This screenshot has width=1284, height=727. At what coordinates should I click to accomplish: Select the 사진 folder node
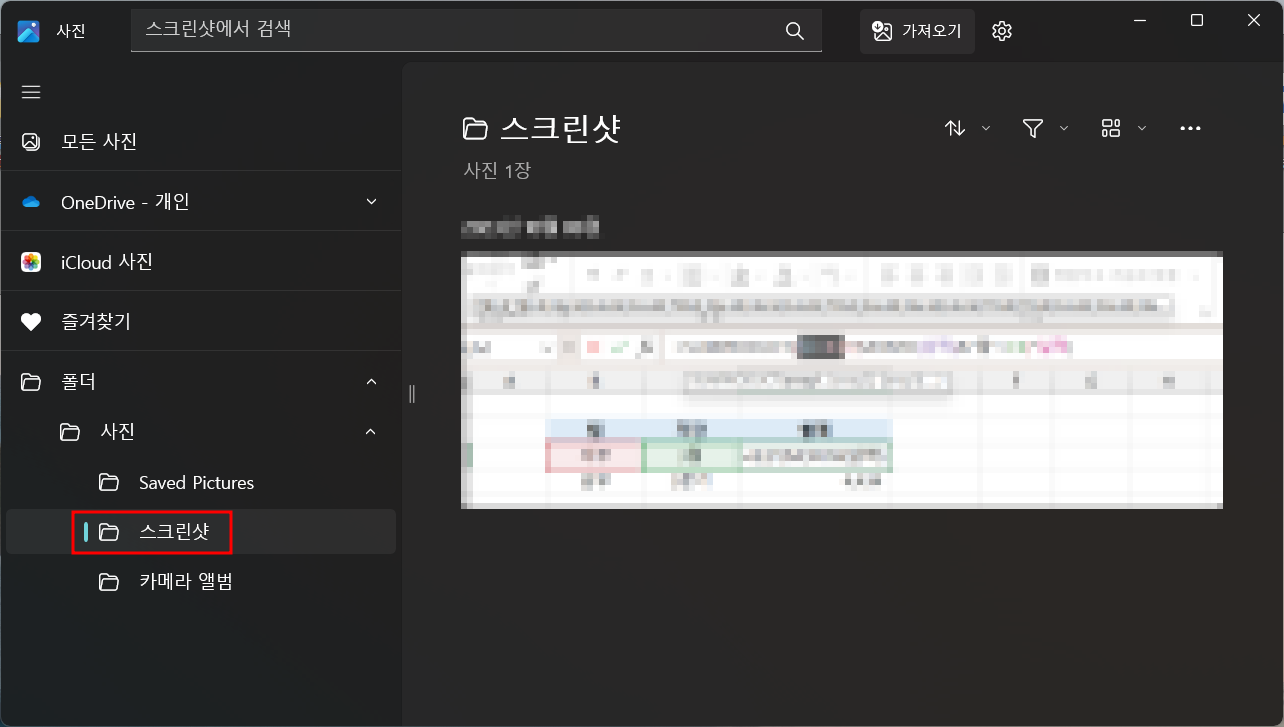click(x=200, y=432)
